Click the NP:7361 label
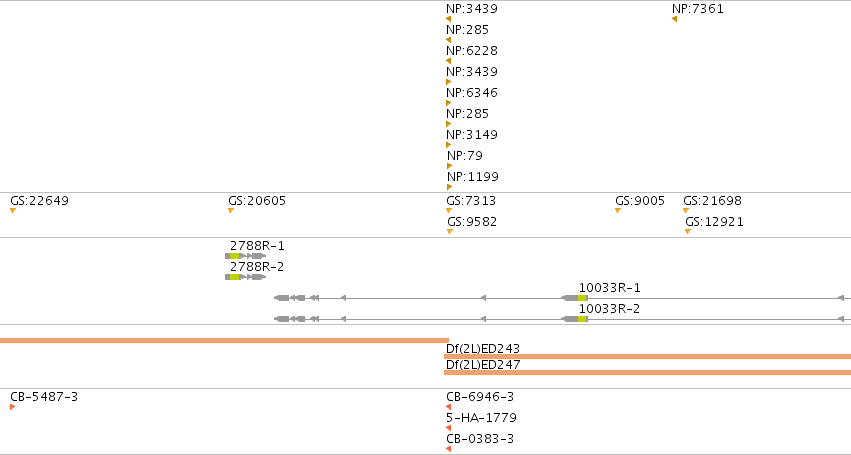Image resolution: width=851 pixels, height=455 pixels. pos(698,9)
